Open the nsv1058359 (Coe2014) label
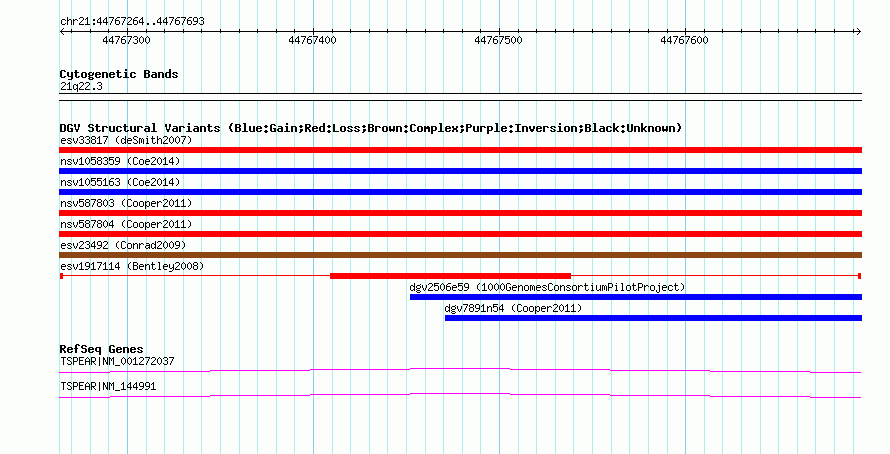The width and height of the screenshot is (890, 454). 120,161
